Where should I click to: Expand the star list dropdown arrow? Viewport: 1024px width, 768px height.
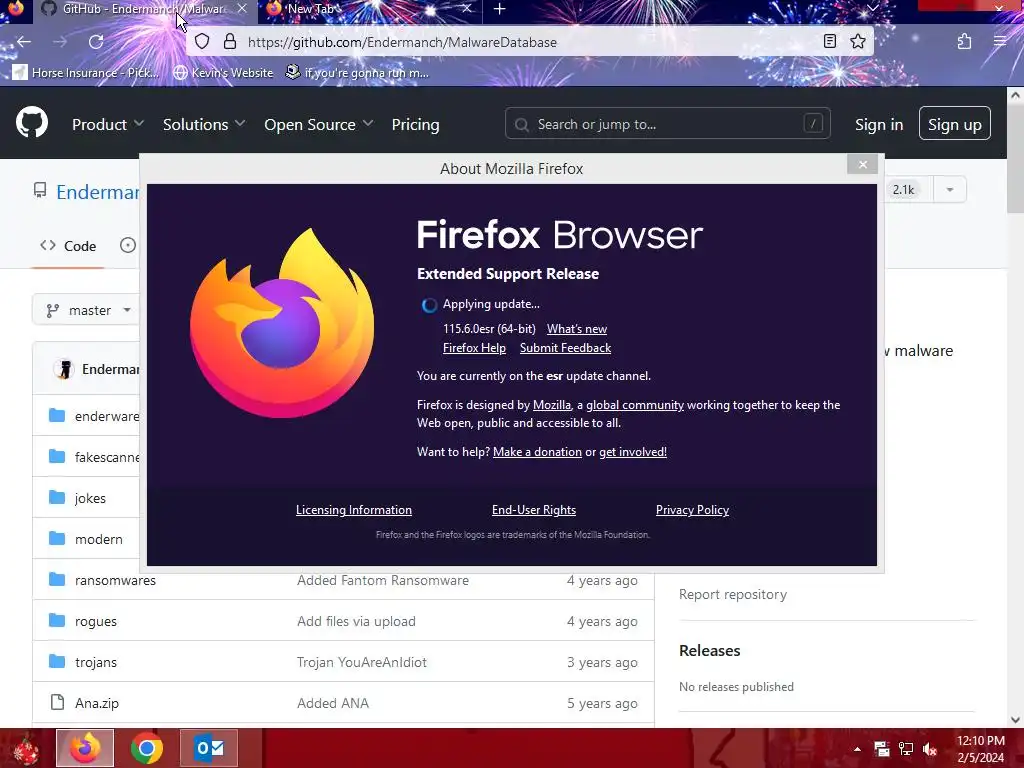coord(950,189)
